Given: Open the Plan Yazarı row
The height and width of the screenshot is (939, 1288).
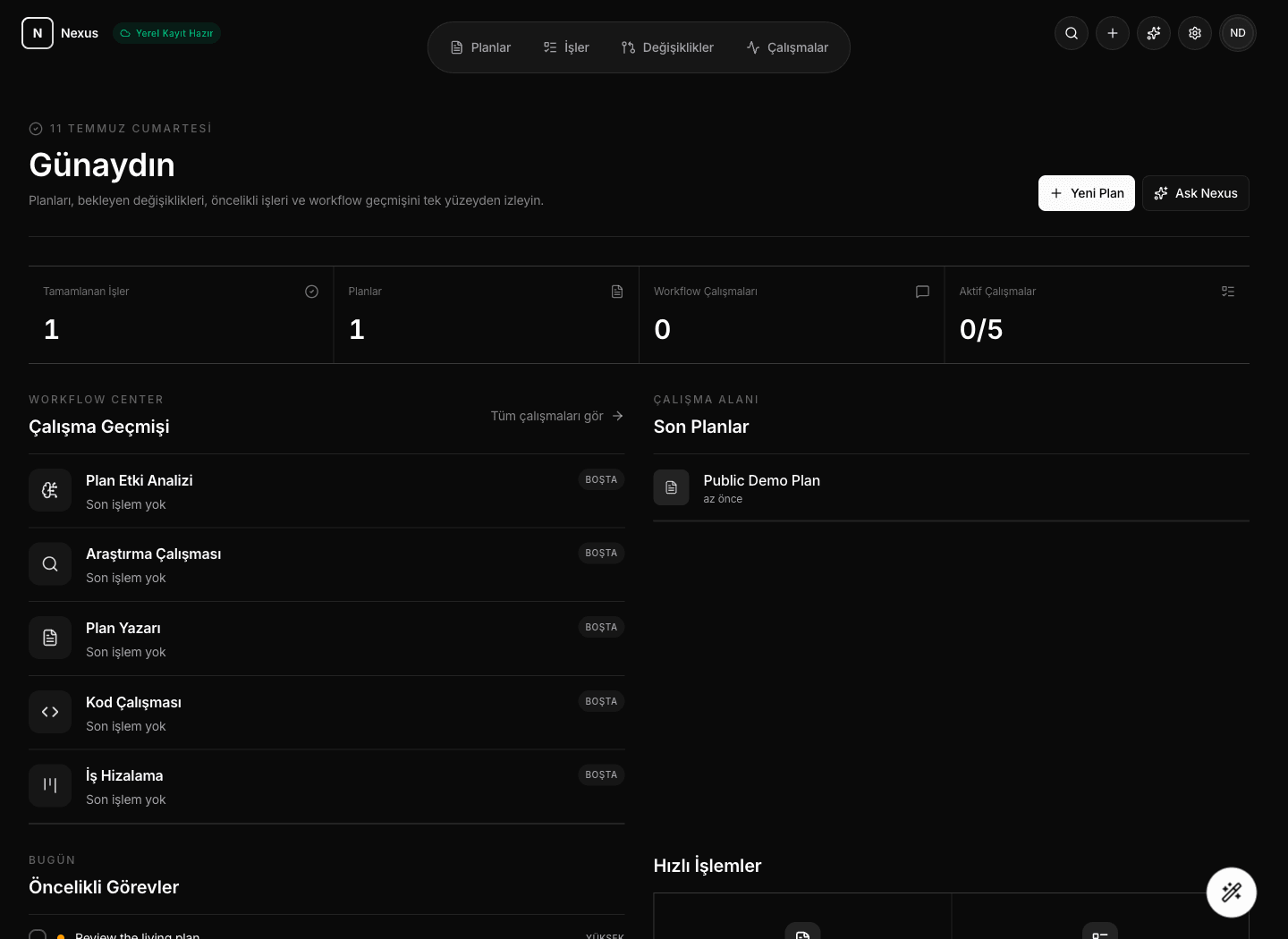Looking at the screenshot, I should coord(326,639).
